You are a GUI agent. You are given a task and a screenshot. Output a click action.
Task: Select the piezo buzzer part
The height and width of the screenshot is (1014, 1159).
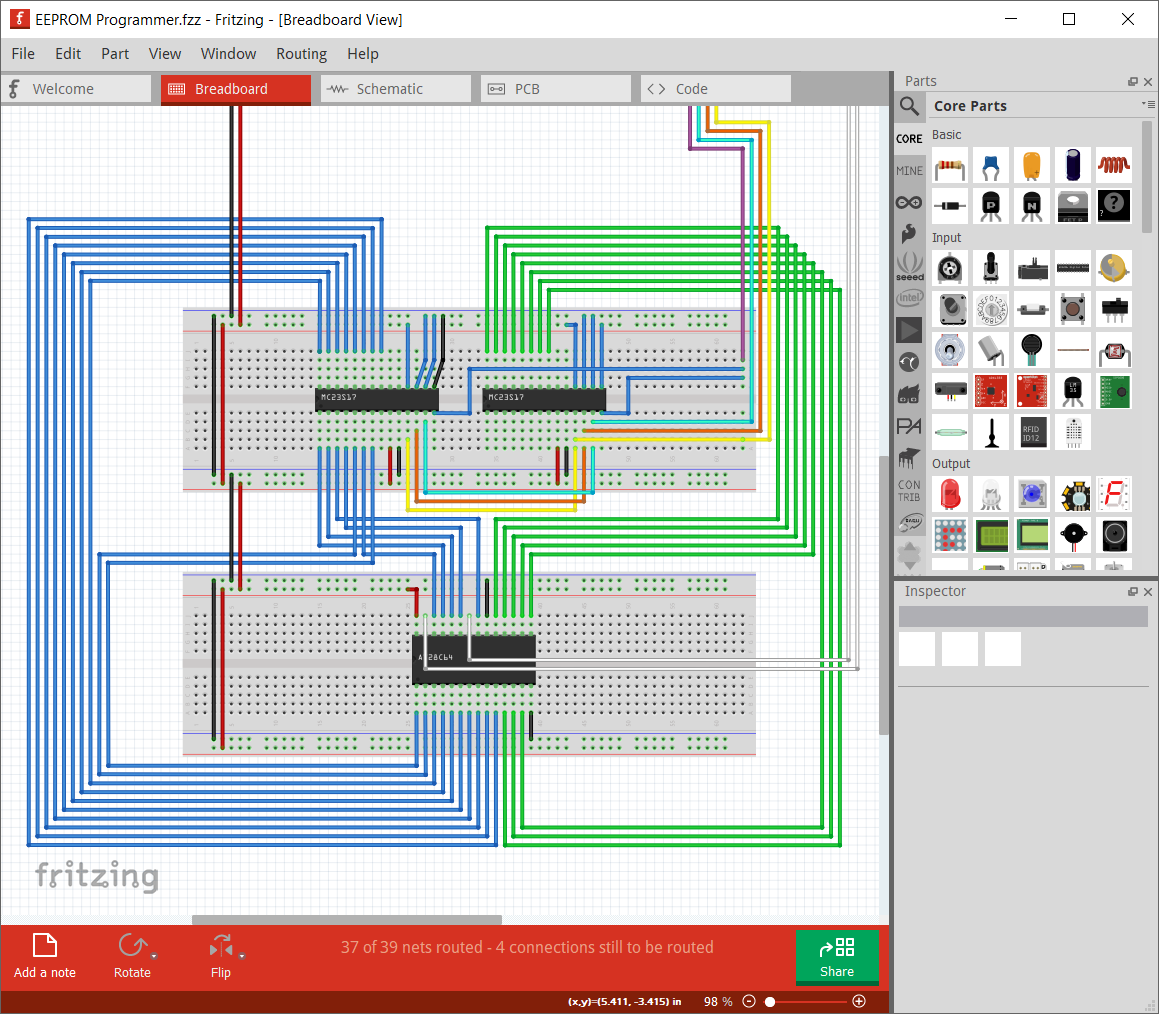click(1073, 535)
